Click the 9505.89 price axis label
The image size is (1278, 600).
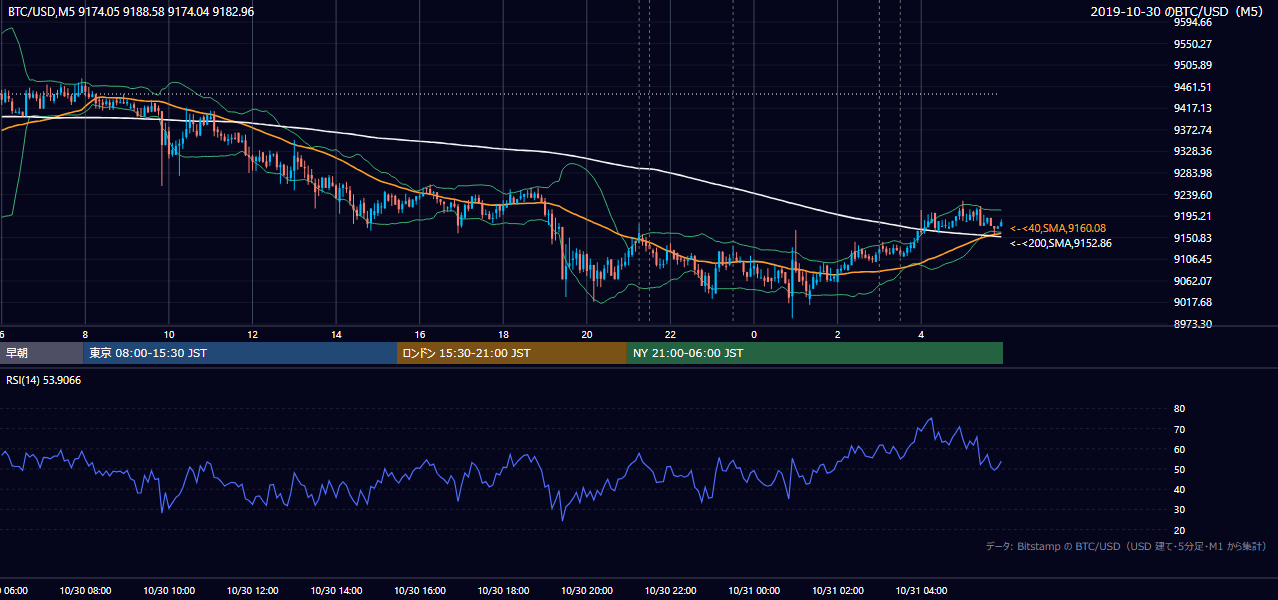click(x=1193, y=65)
